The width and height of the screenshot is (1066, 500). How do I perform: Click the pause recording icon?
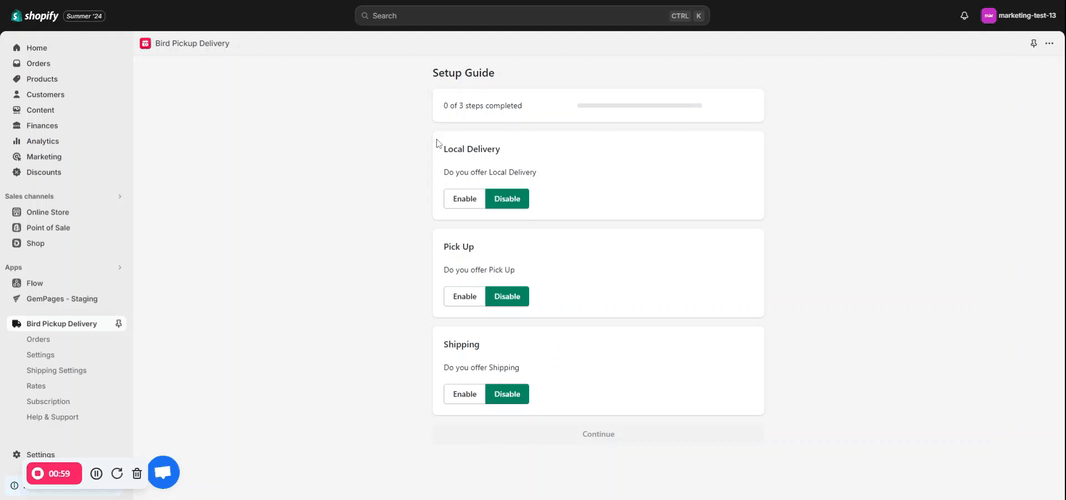pyautogui.click(x=96, y=473)
